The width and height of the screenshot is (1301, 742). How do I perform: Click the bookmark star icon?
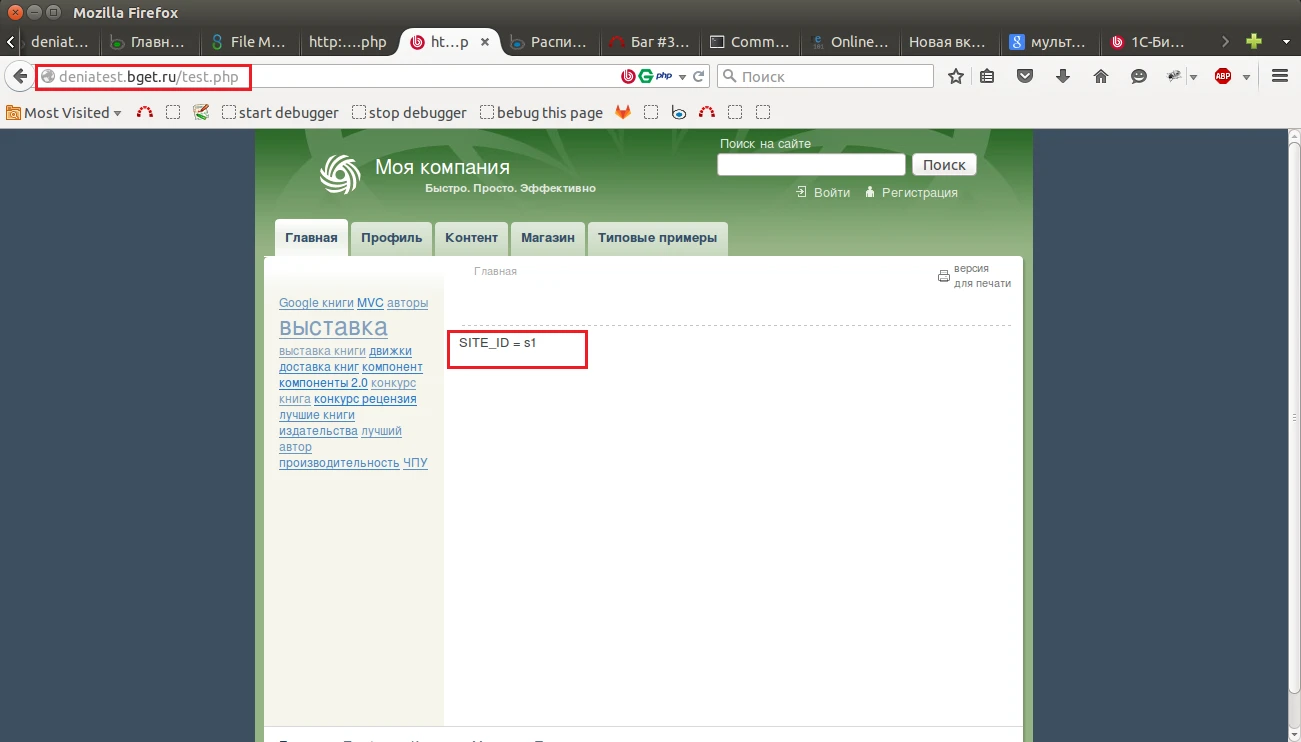[956, 76]
